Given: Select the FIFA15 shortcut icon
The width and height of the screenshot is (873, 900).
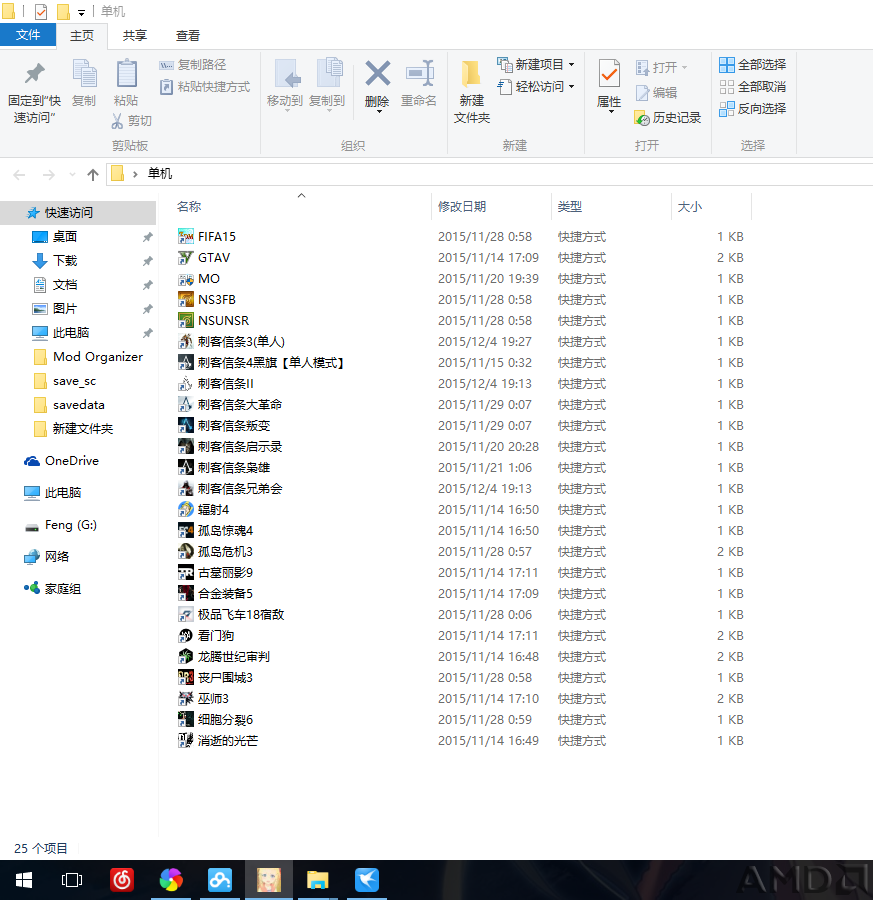Looking at the screenshot, I should tap(185, 236).
